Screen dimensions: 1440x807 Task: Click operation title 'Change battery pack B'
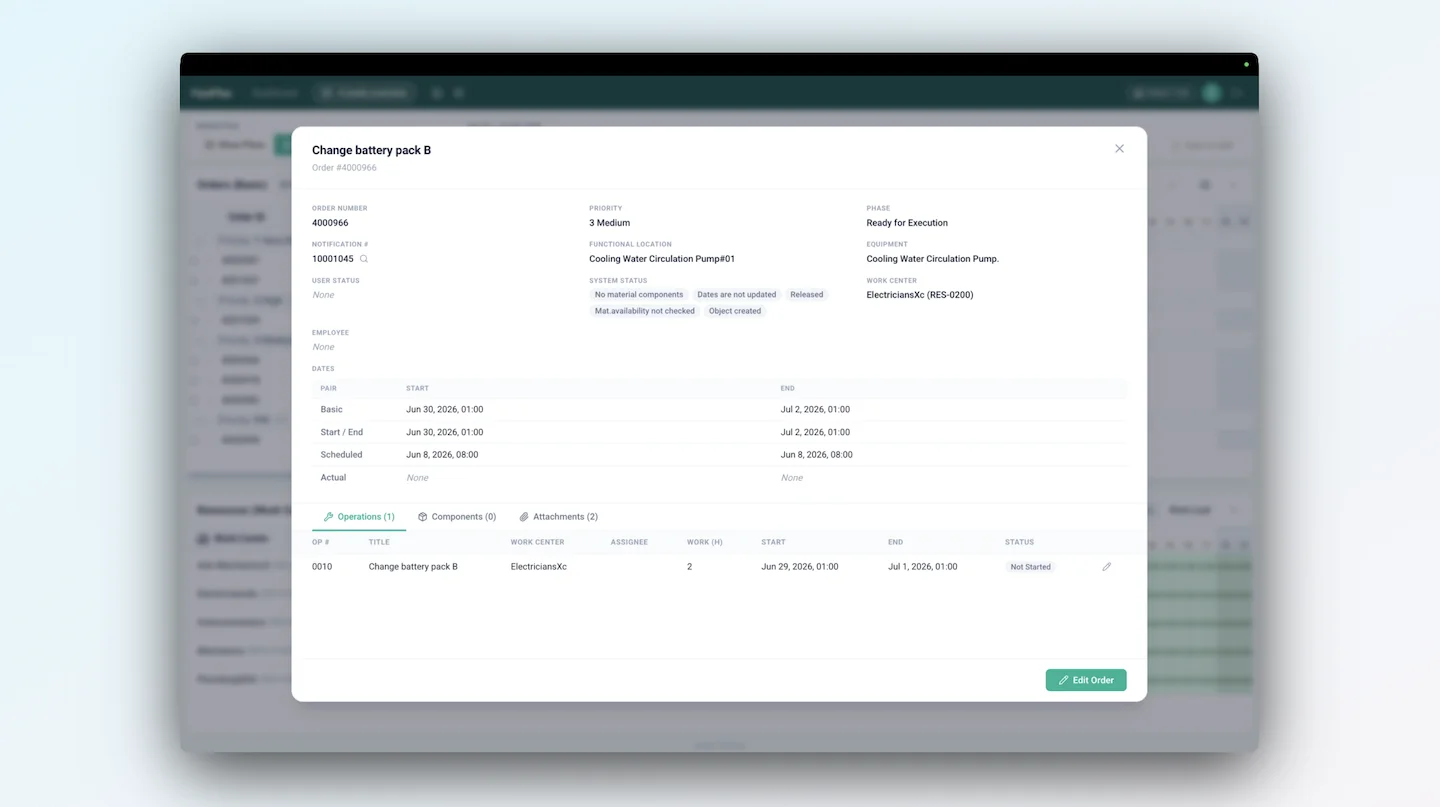coord(413,567)
